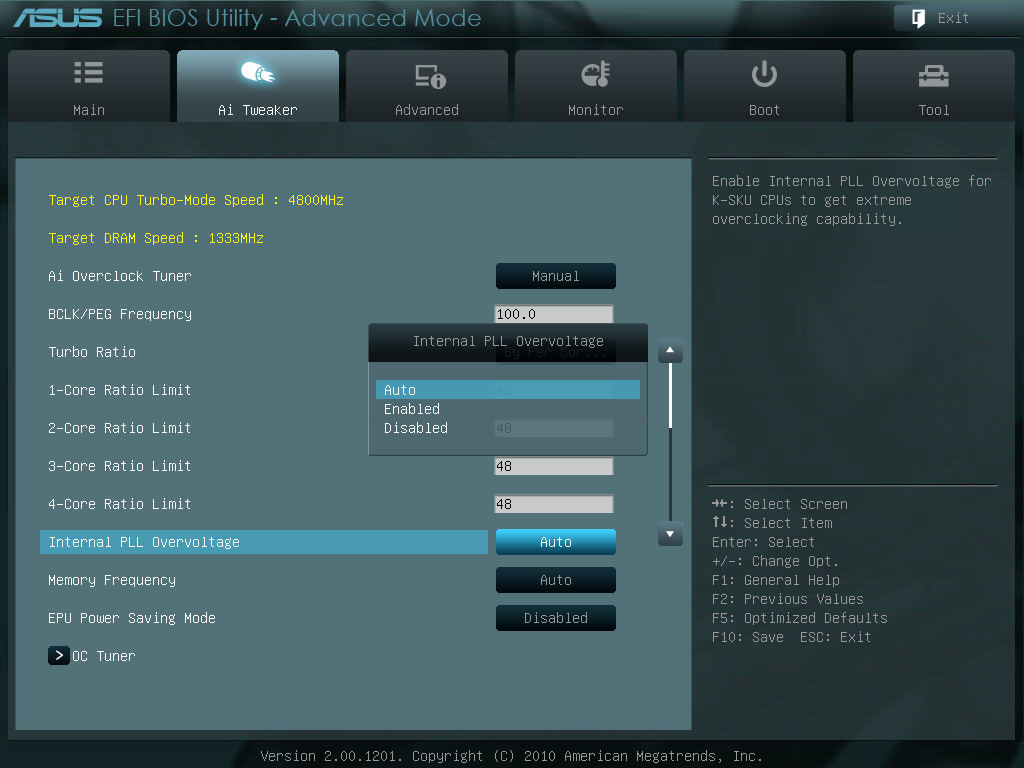Open the Boot tab label

point(764,110)
